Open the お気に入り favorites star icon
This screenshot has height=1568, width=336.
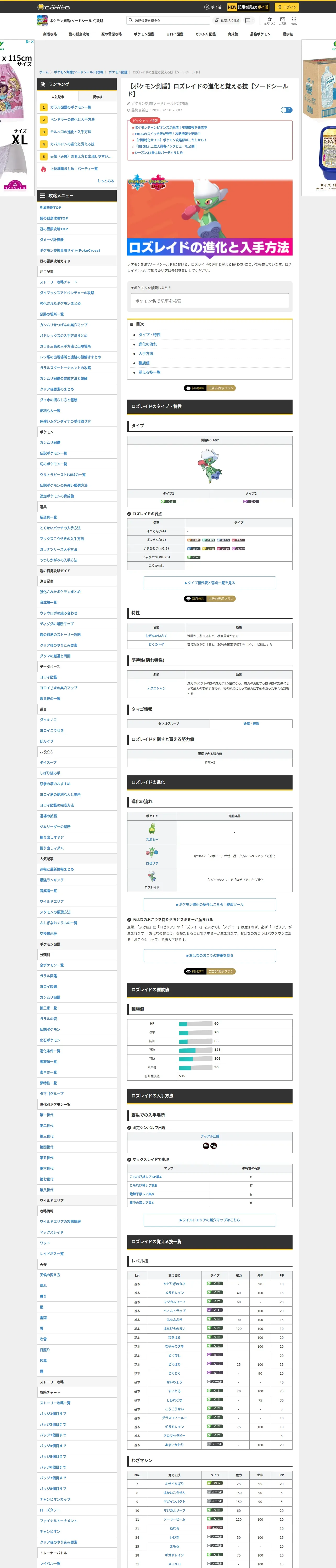coord(270,20)
